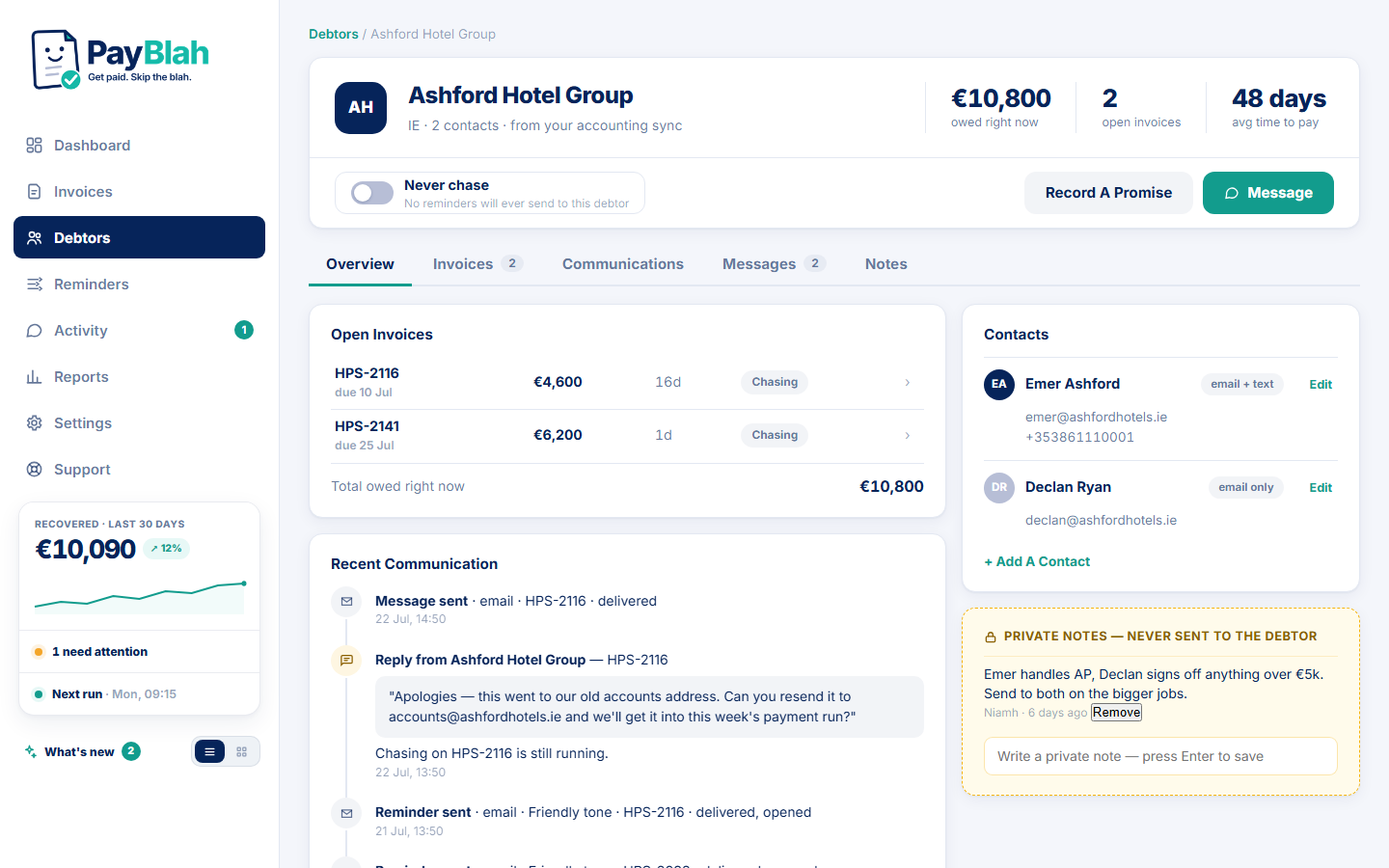Viewport: 1389px width, 868px height.
Task: Click the quoted Apologies reply message
Action: click(649, 707)
